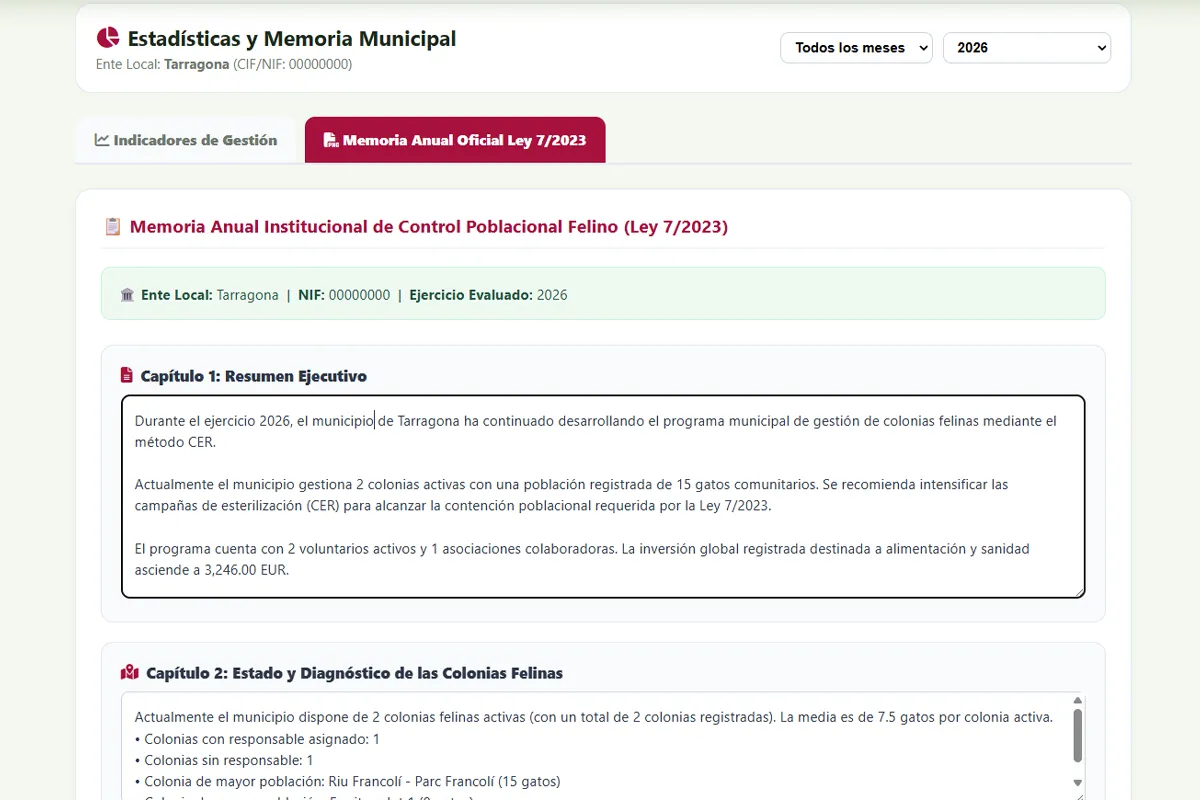
Task: Click the chart line icon in Indicadores tab
Action: point(102,140)
